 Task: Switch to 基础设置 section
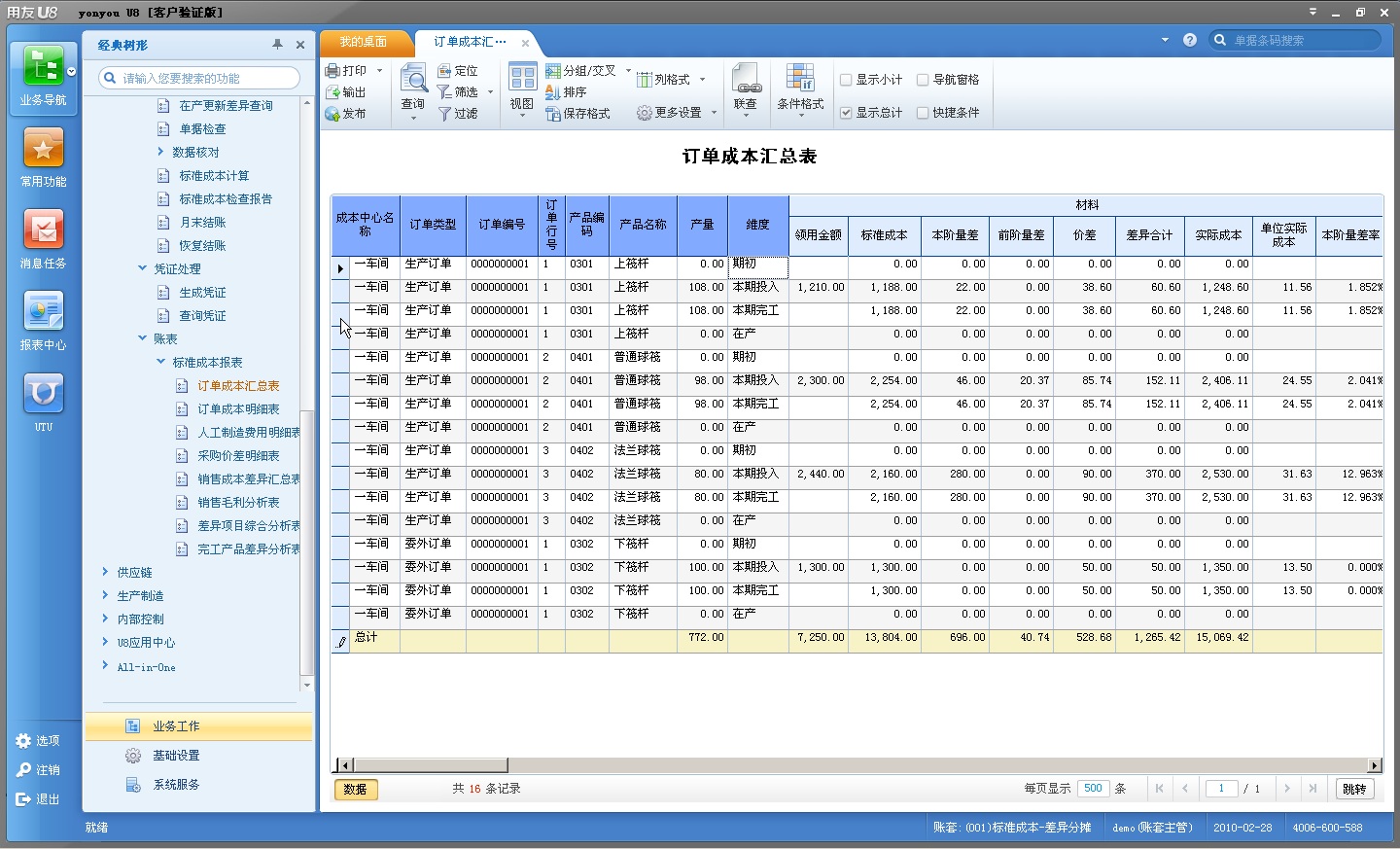pyautogui.click(x=198, y=756)
